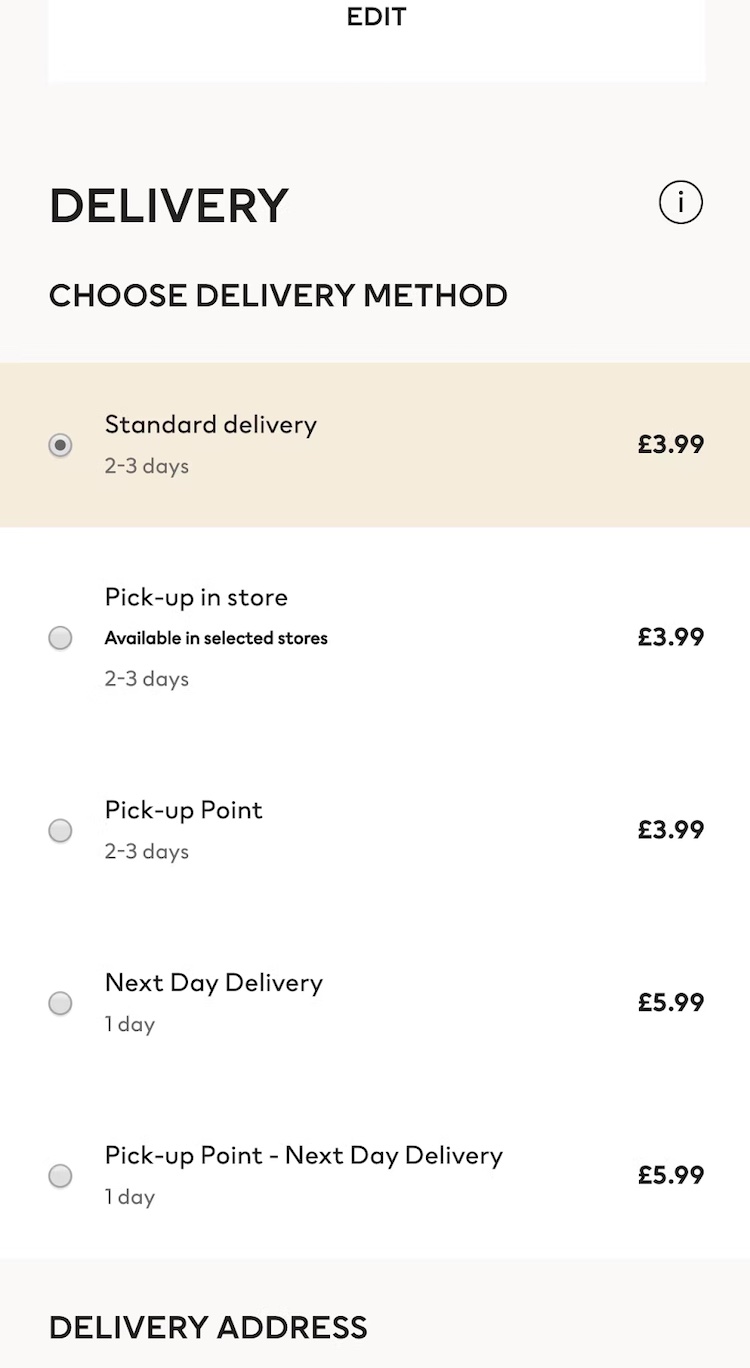Tap the Pick-up Point - Next Day Delivery title
This screenshot has height=1368, width=750.
(x=303, y=1156)
